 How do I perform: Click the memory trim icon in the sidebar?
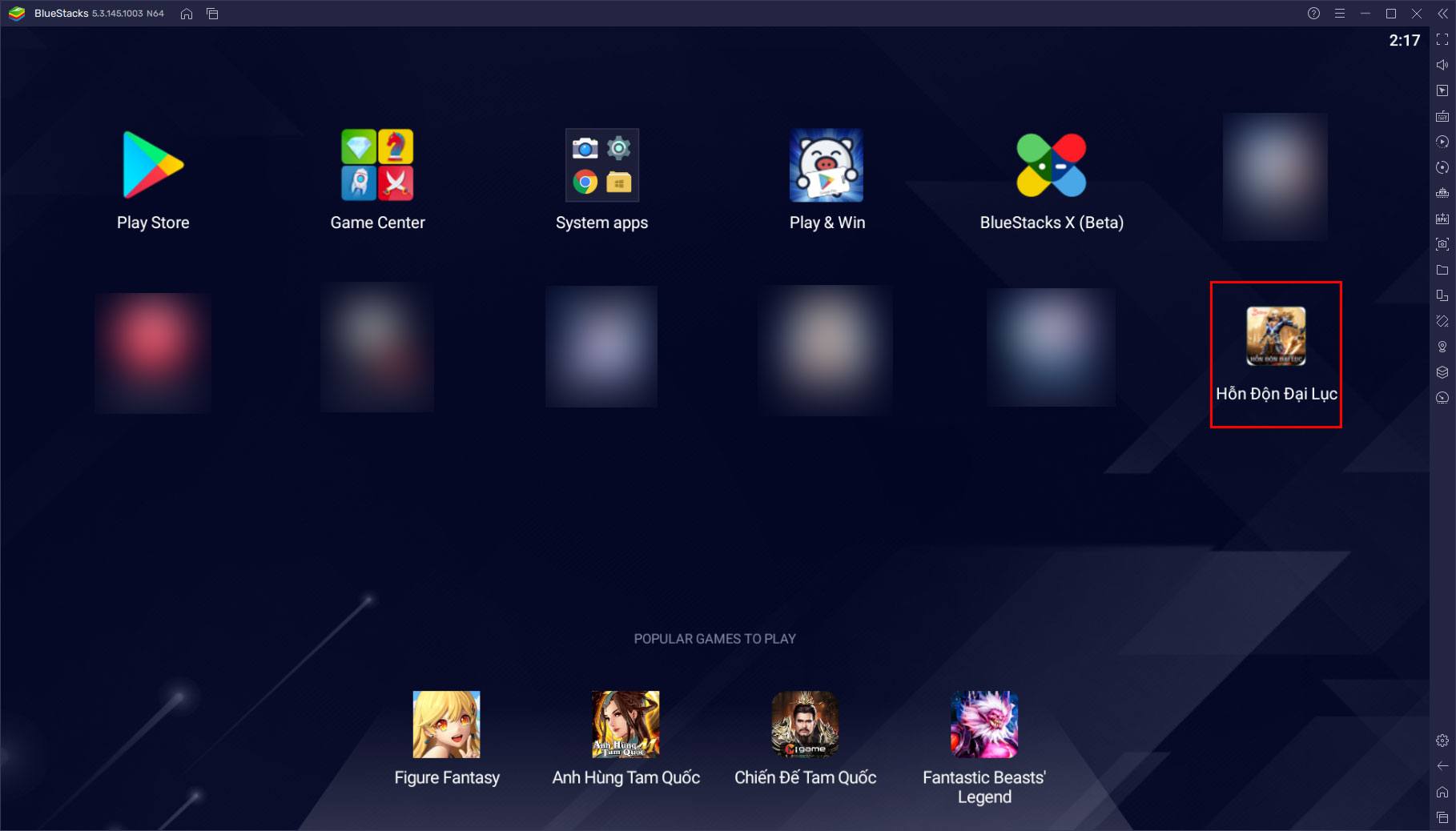tap(1442, 193)
